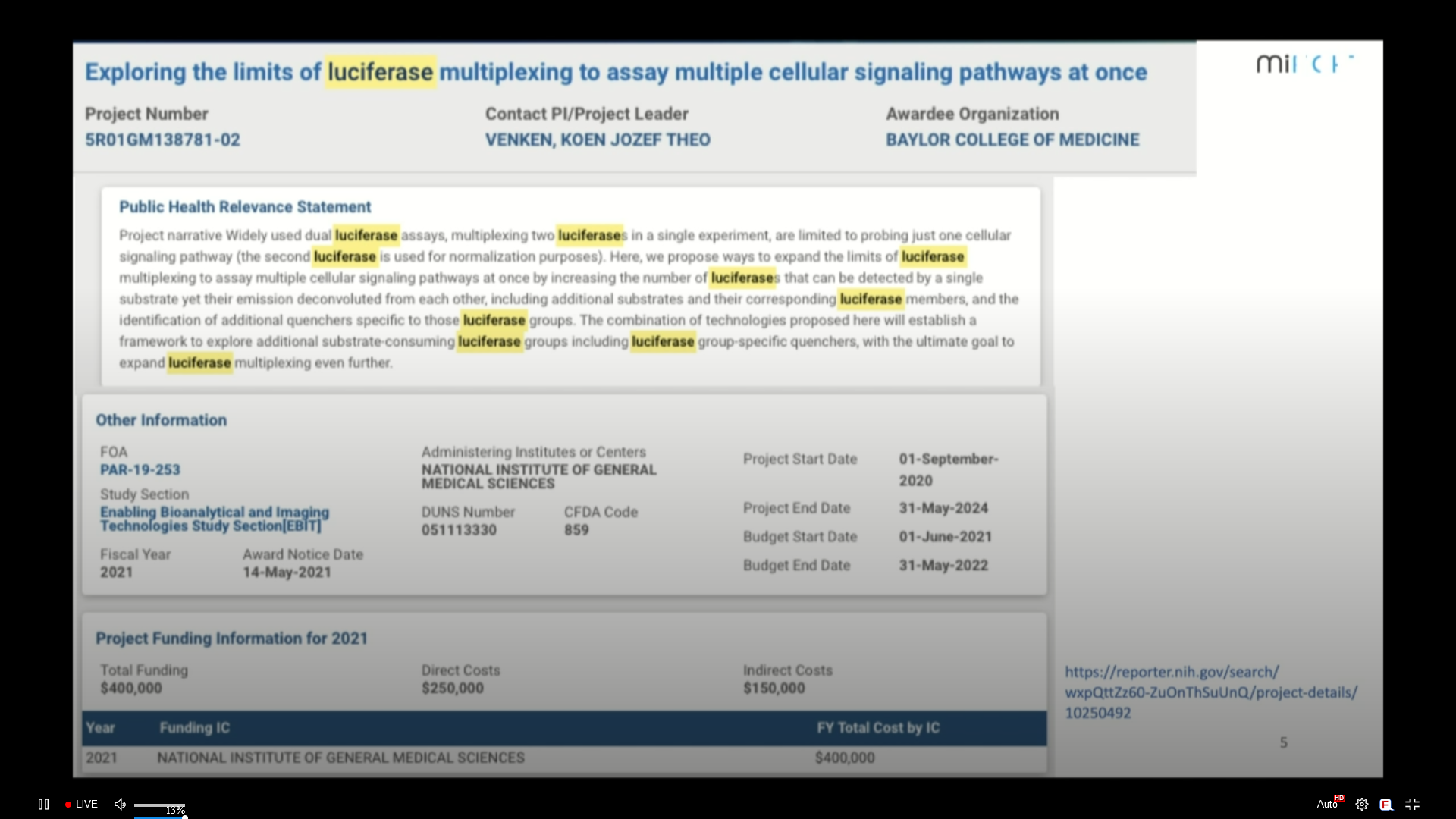Open PI link VENKEN, KOEN JOZEF THEO

click(x=598, y=140)
